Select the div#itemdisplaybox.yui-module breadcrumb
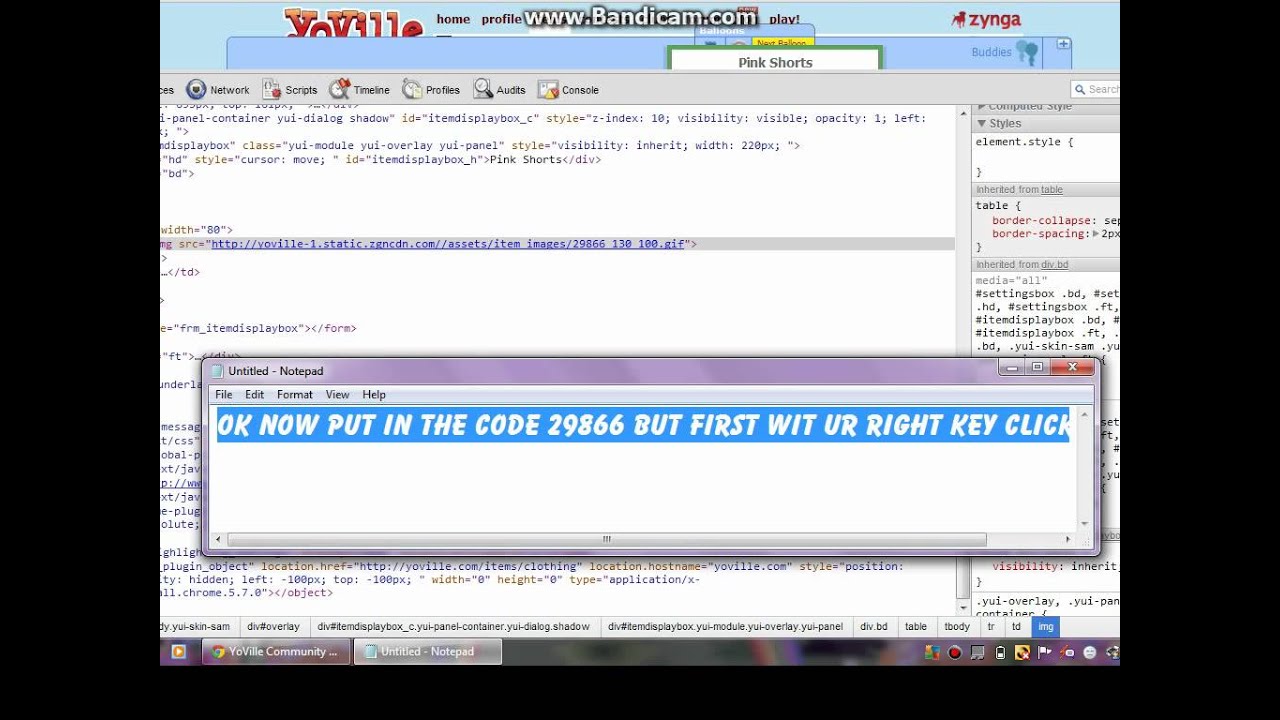This screenshot has width=1280, height=720. tap(725, 627)
